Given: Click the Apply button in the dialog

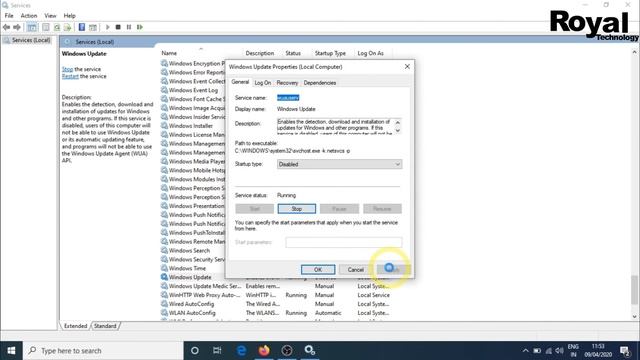Looking at the screenshot, I should click(393, 269).
